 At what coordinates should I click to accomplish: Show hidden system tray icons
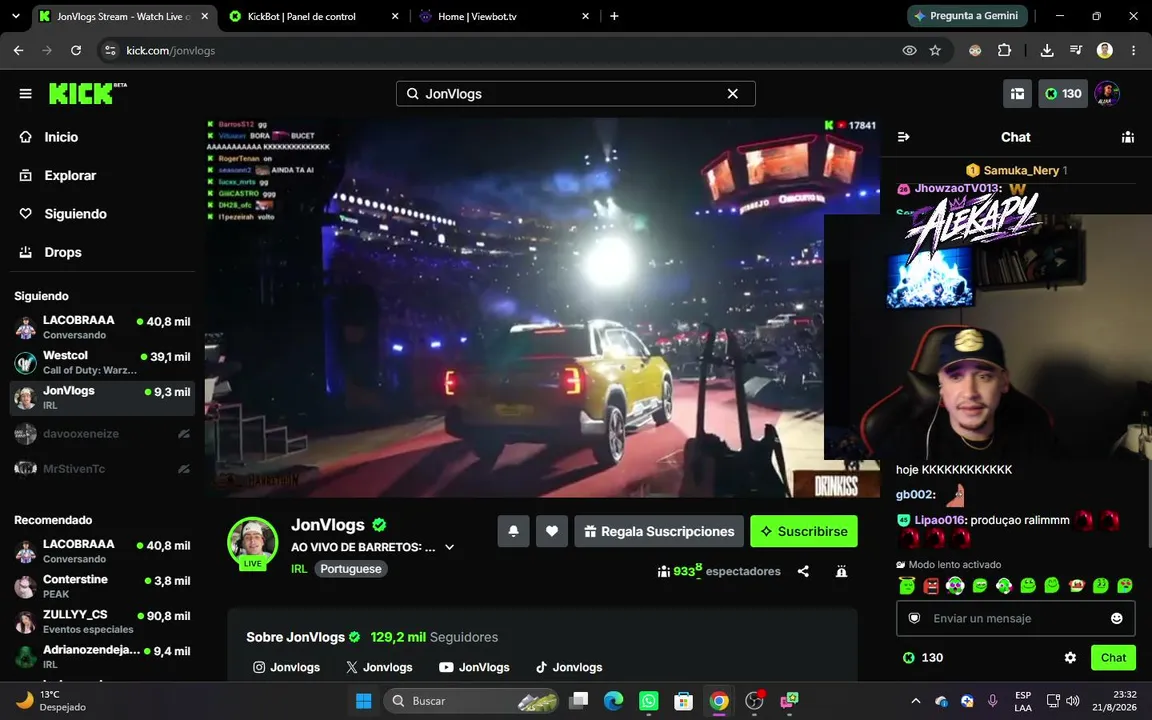(x=915, y=701)
